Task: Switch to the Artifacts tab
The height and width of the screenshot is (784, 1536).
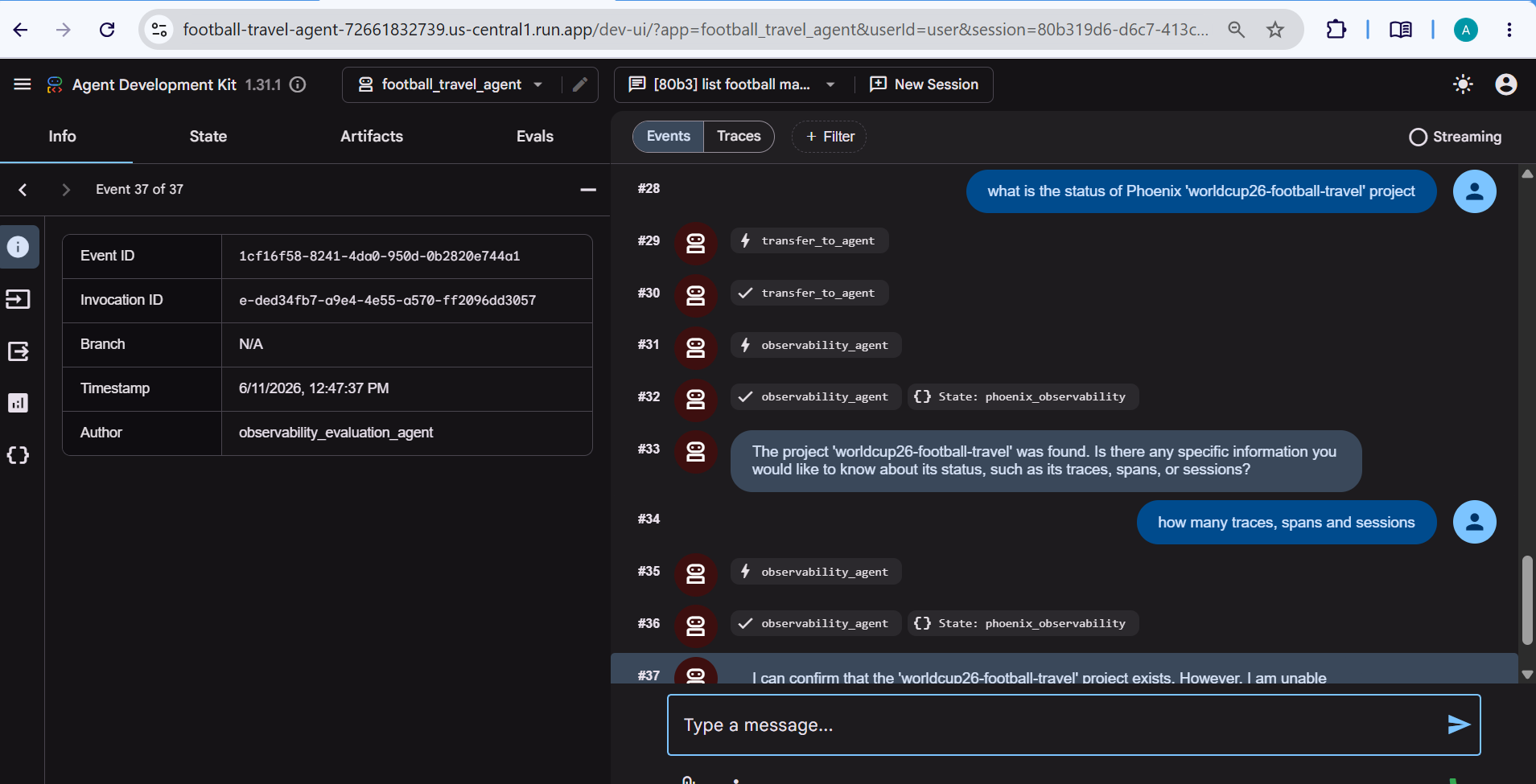Action: 372,137
